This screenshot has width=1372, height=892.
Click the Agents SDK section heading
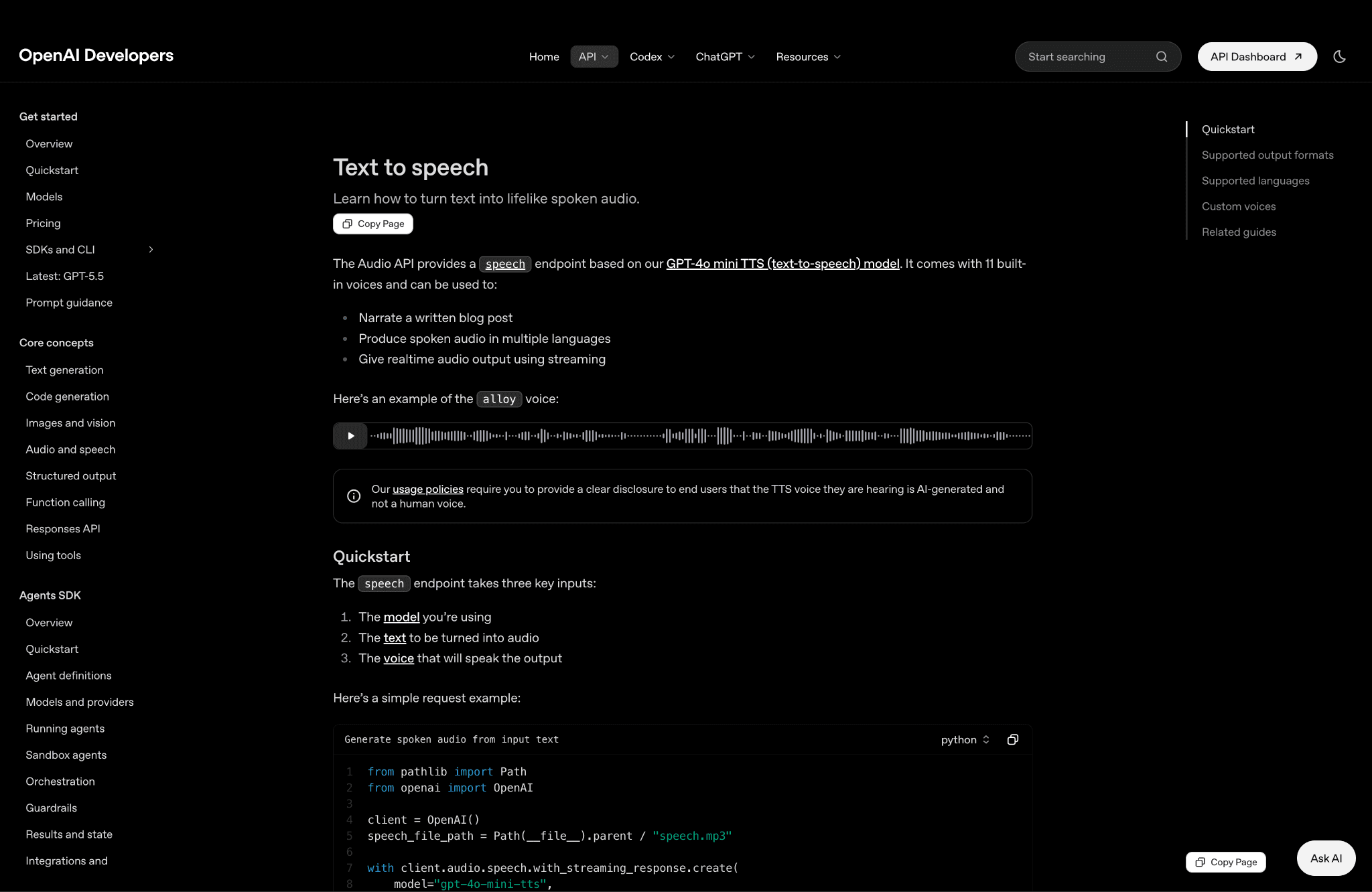[x=50, y=595]
